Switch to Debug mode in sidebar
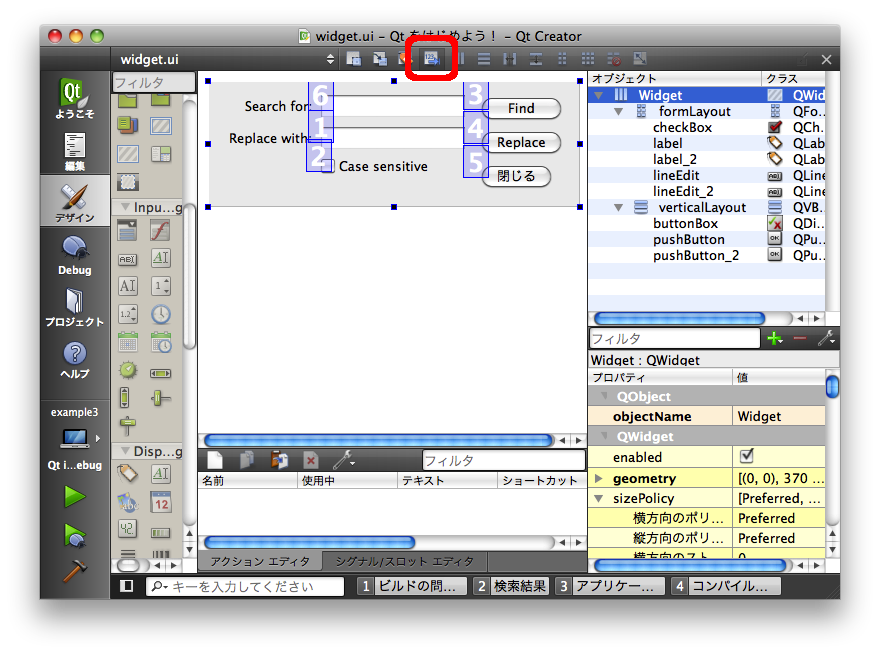 75,255
